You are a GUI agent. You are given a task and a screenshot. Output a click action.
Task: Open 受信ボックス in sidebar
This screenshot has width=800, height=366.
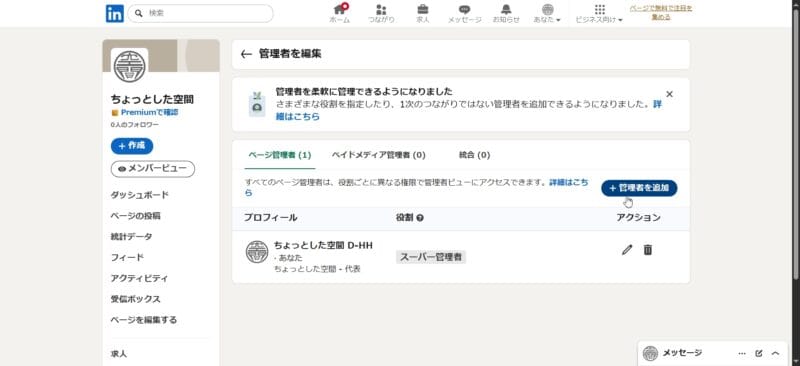(x=135, y=299)
